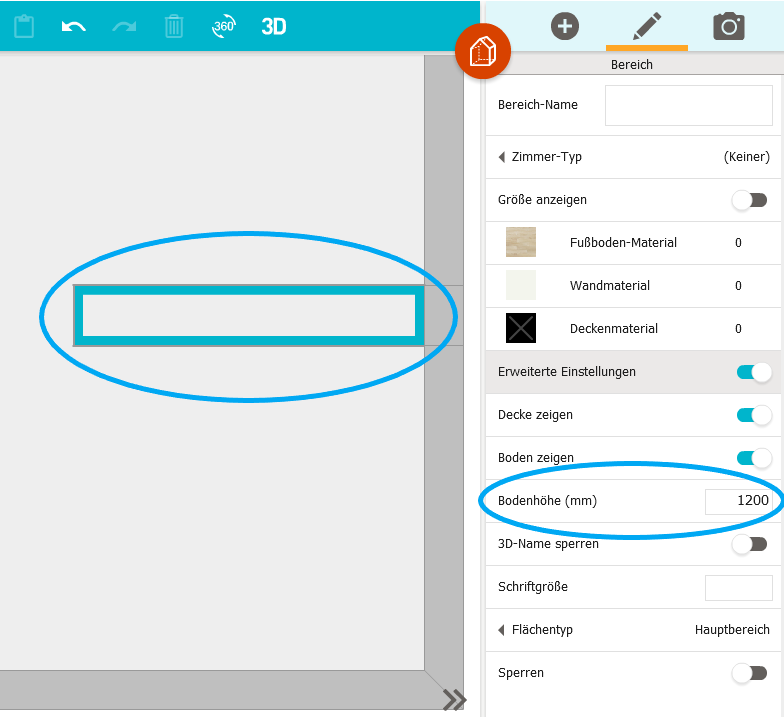This screenshot has width=784, height=717.
Task: Open the camera snapshot tab
Action: 729,26
